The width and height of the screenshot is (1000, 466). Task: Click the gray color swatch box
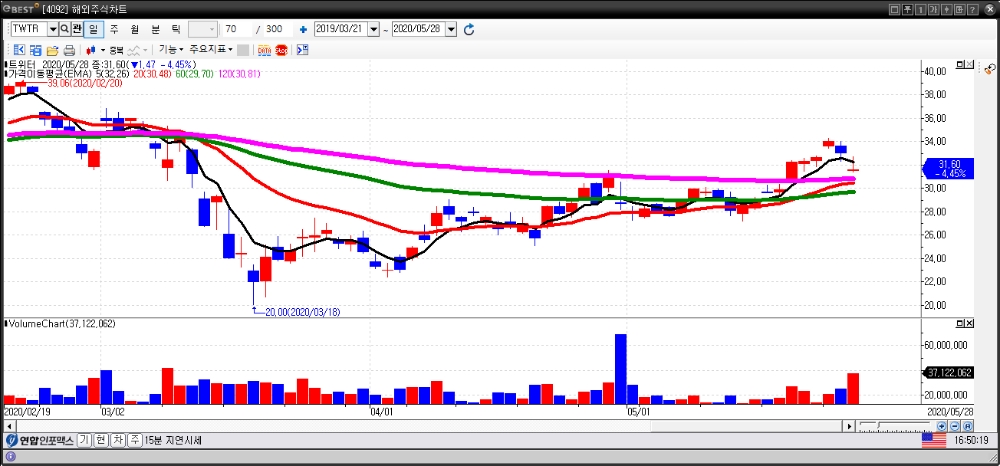(243, 50)
